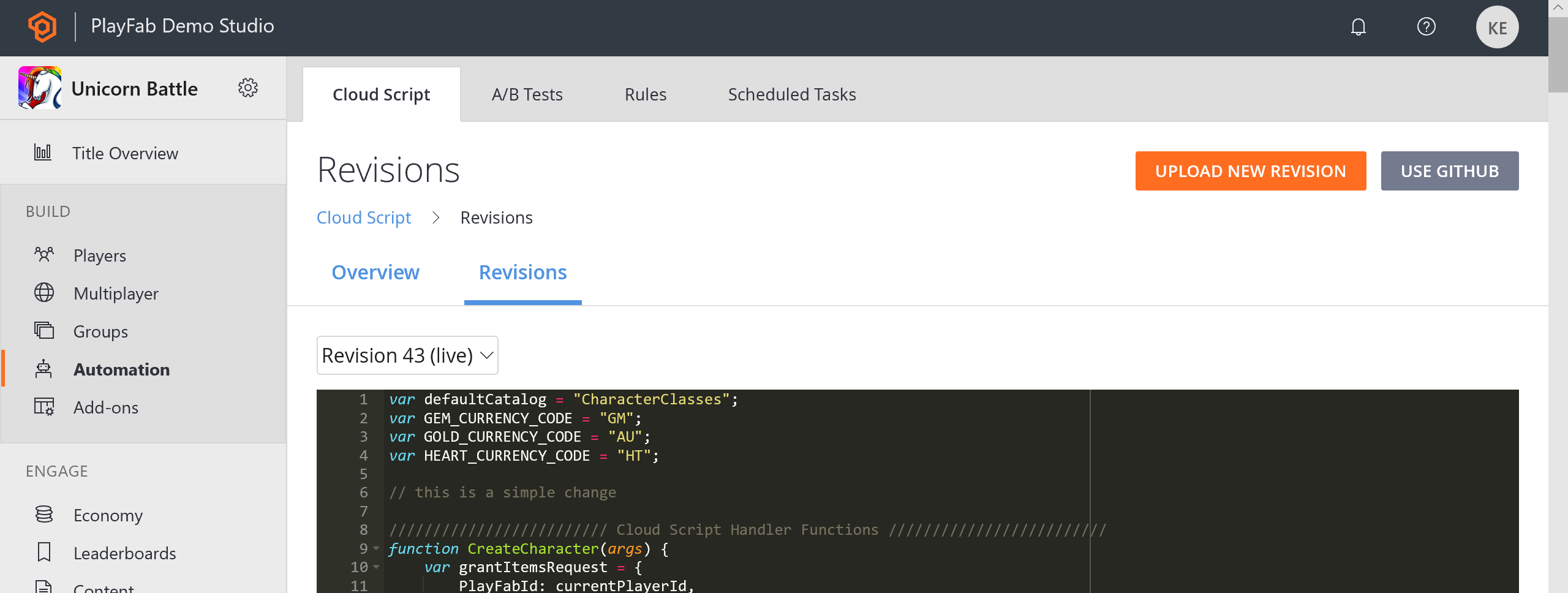
Task: Switch to the A/B Tests tab
Action: tap(526, 94)
